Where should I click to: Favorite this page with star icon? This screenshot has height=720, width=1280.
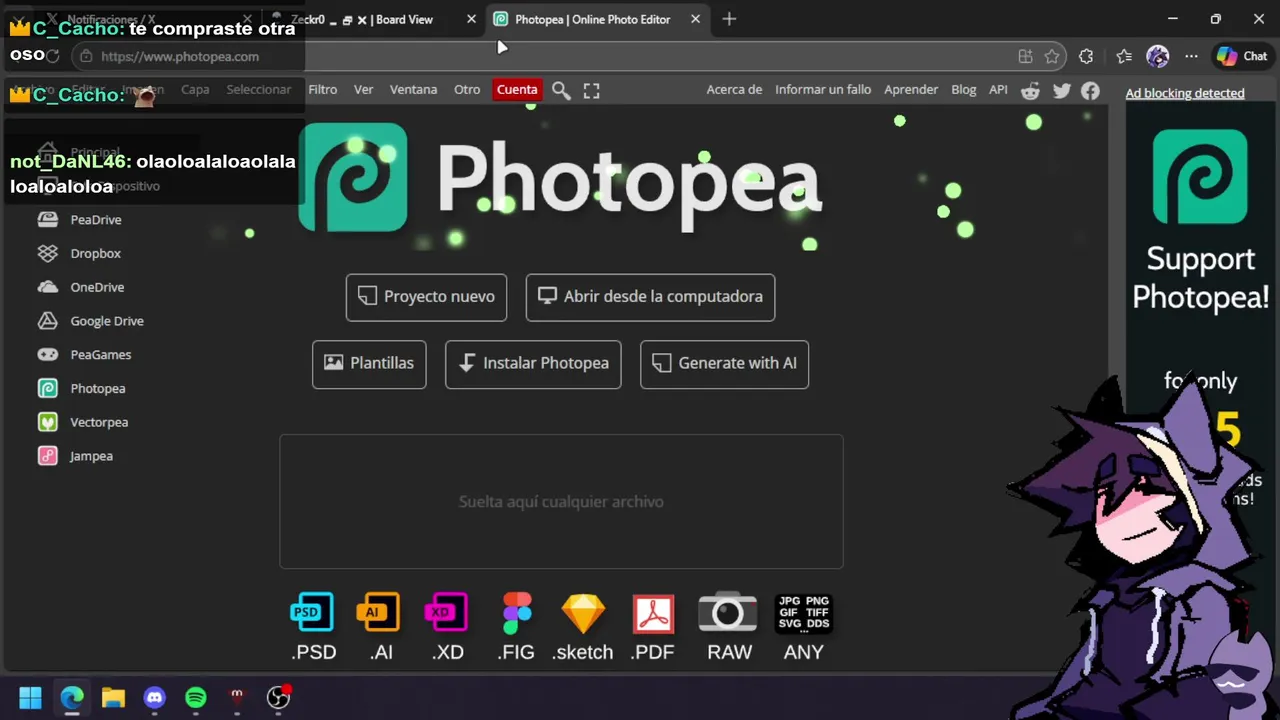tap(1052, 57)
